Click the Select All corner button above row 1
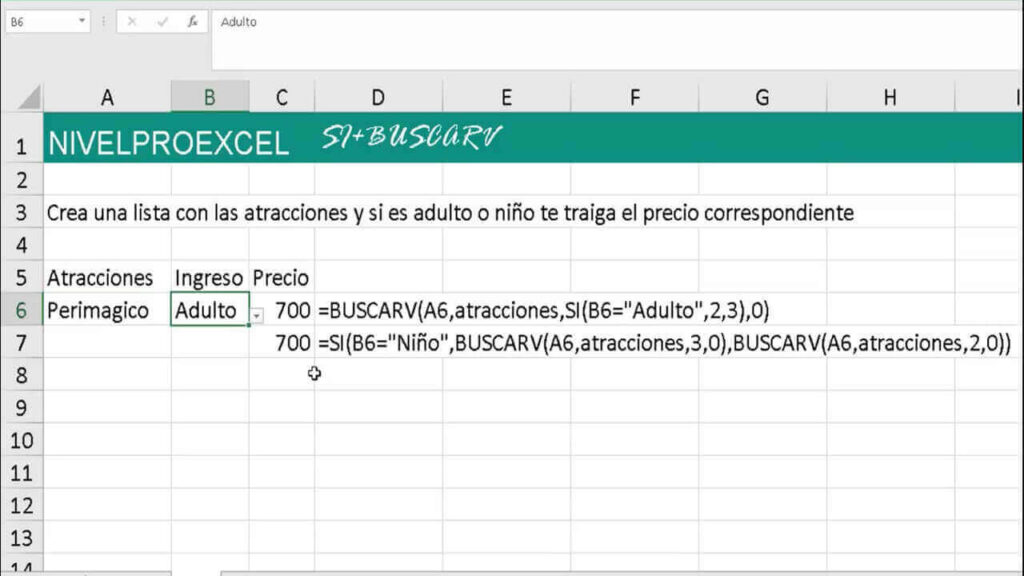The image size is (1024, 576). 25,97
